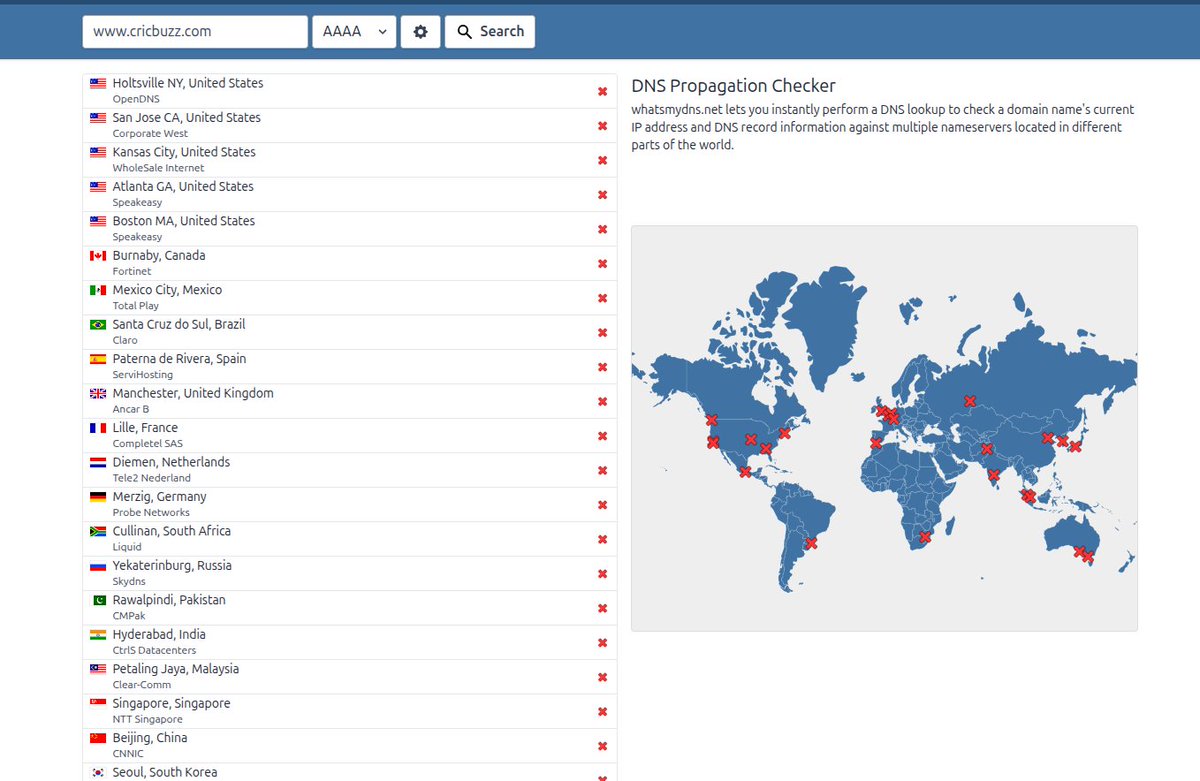Click the map marker on southern India
The width and height of the screenshot is (1200, 781).
[993, 476]
